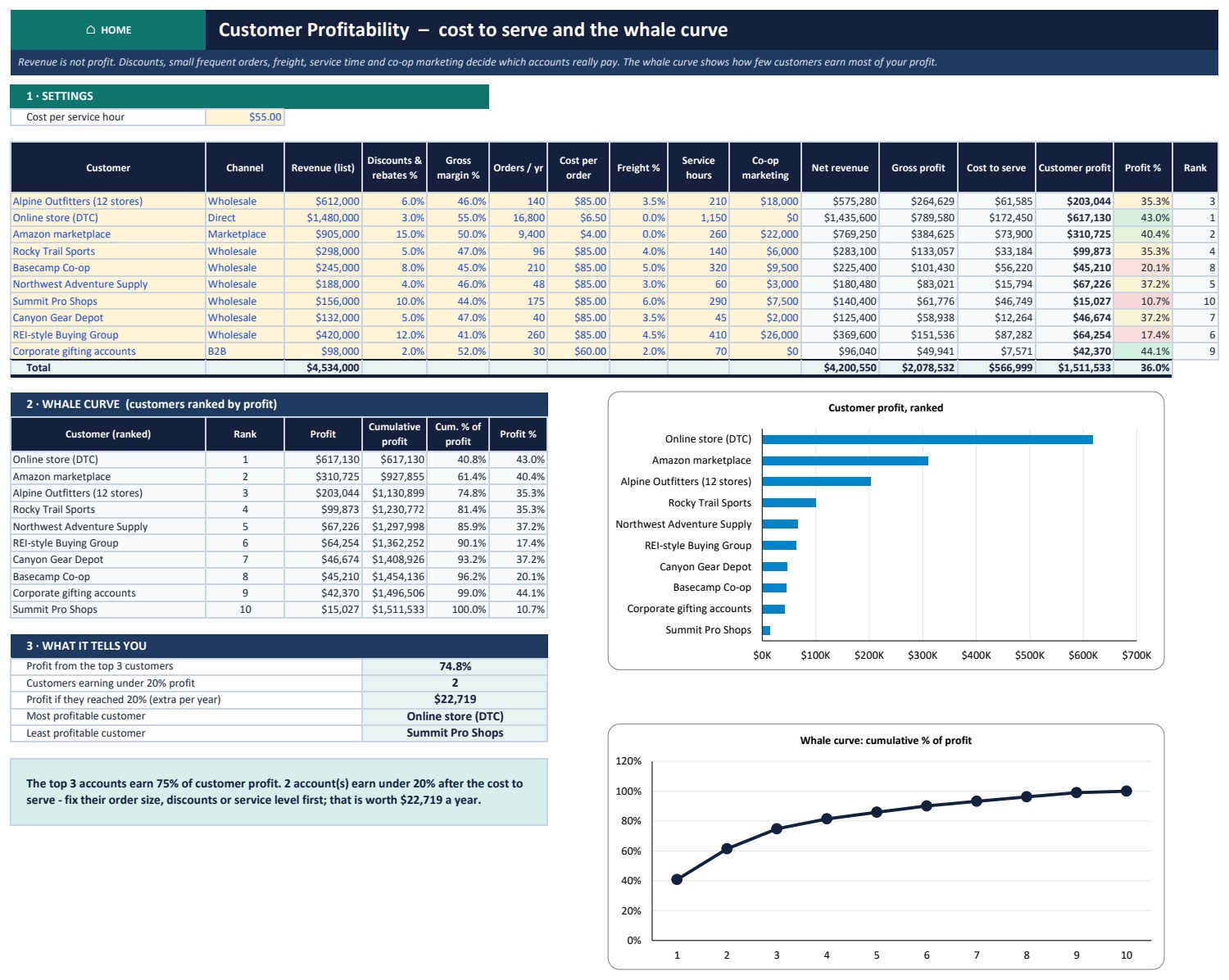1229x980 pixels.
Task: Click the $26,000 co-op marketing cell
Action: [x=765, y=335]
